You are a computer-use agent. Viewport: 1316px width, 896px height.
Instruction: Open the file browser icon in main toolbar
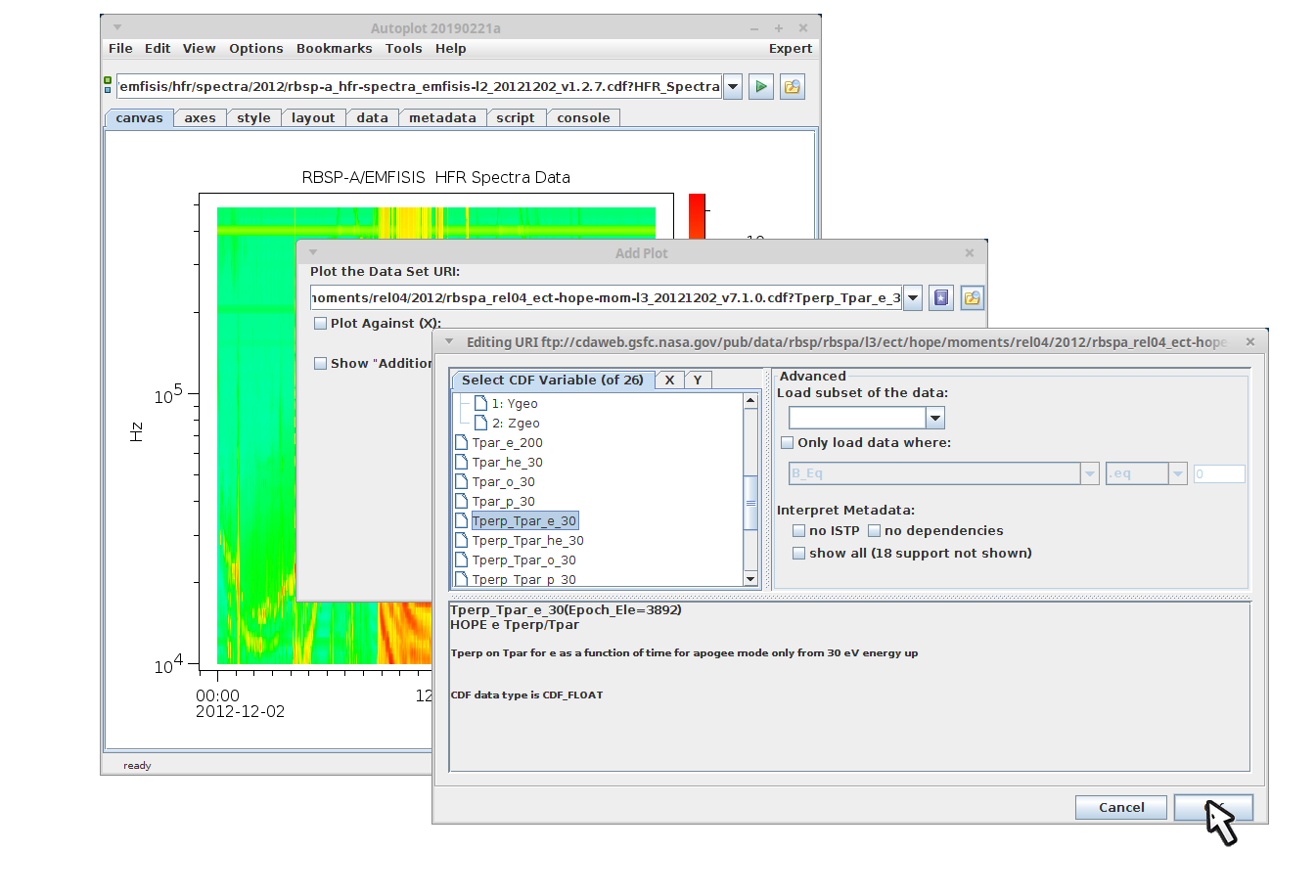coord(792,87)
